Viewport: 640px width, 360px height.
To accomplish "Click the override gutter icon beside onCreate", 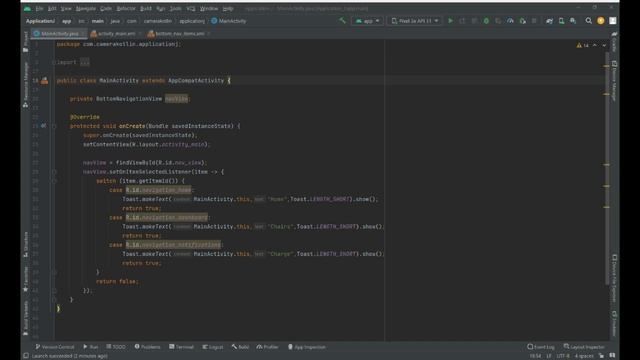I will (43, 126).
